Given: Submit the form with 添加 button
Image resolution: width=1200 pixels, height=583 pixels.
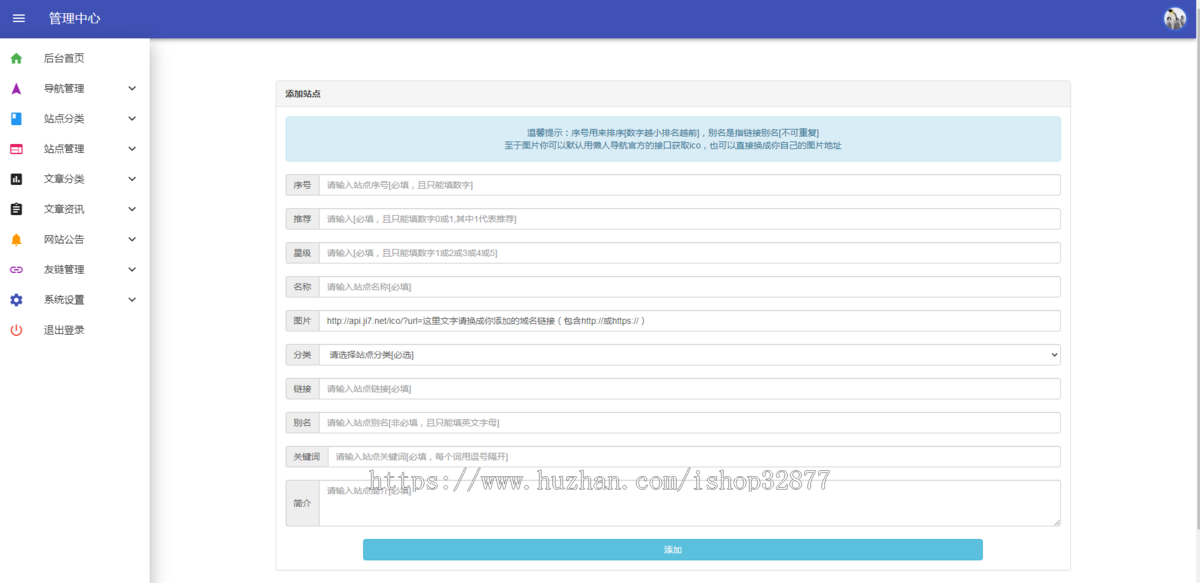Looking at the screenshot, I should (673, 550).
